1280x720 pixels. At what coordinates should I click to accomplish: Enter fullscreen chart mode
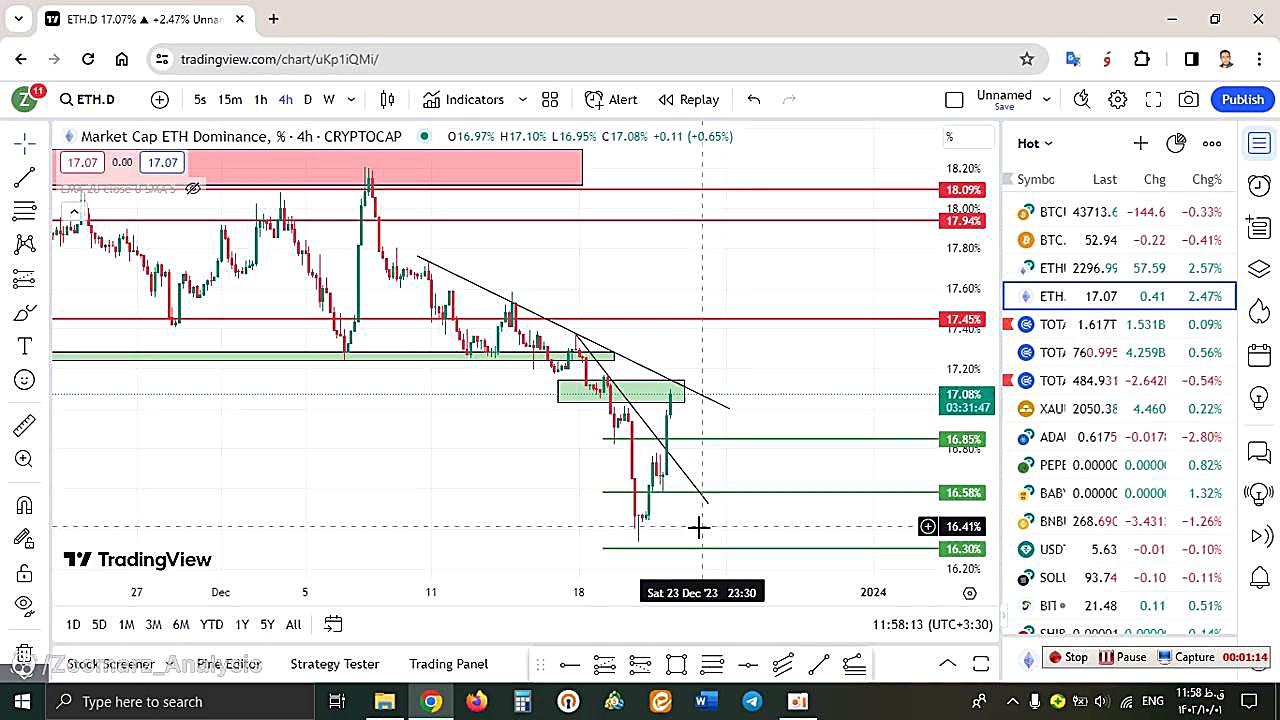click(x=1153, y=99)
